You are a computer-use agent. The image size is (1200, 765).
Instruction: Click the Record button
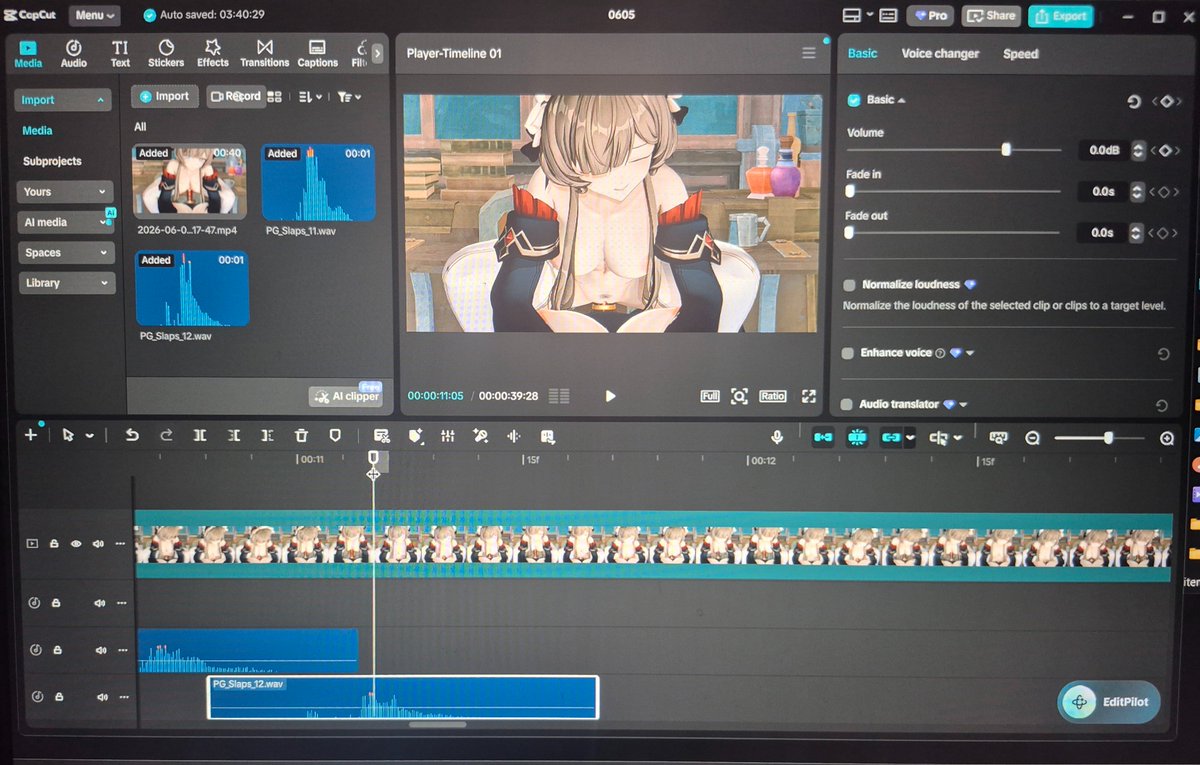[235, 97]
